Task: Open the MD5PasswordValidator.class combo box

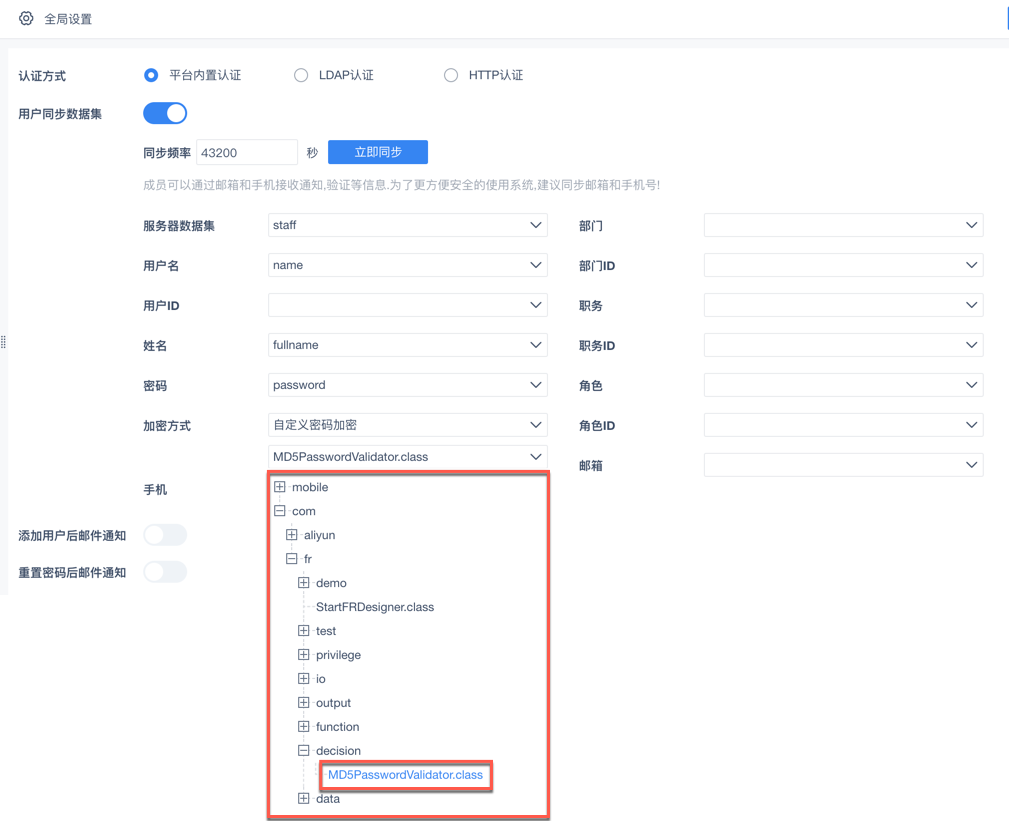Action: coord(407,457)
